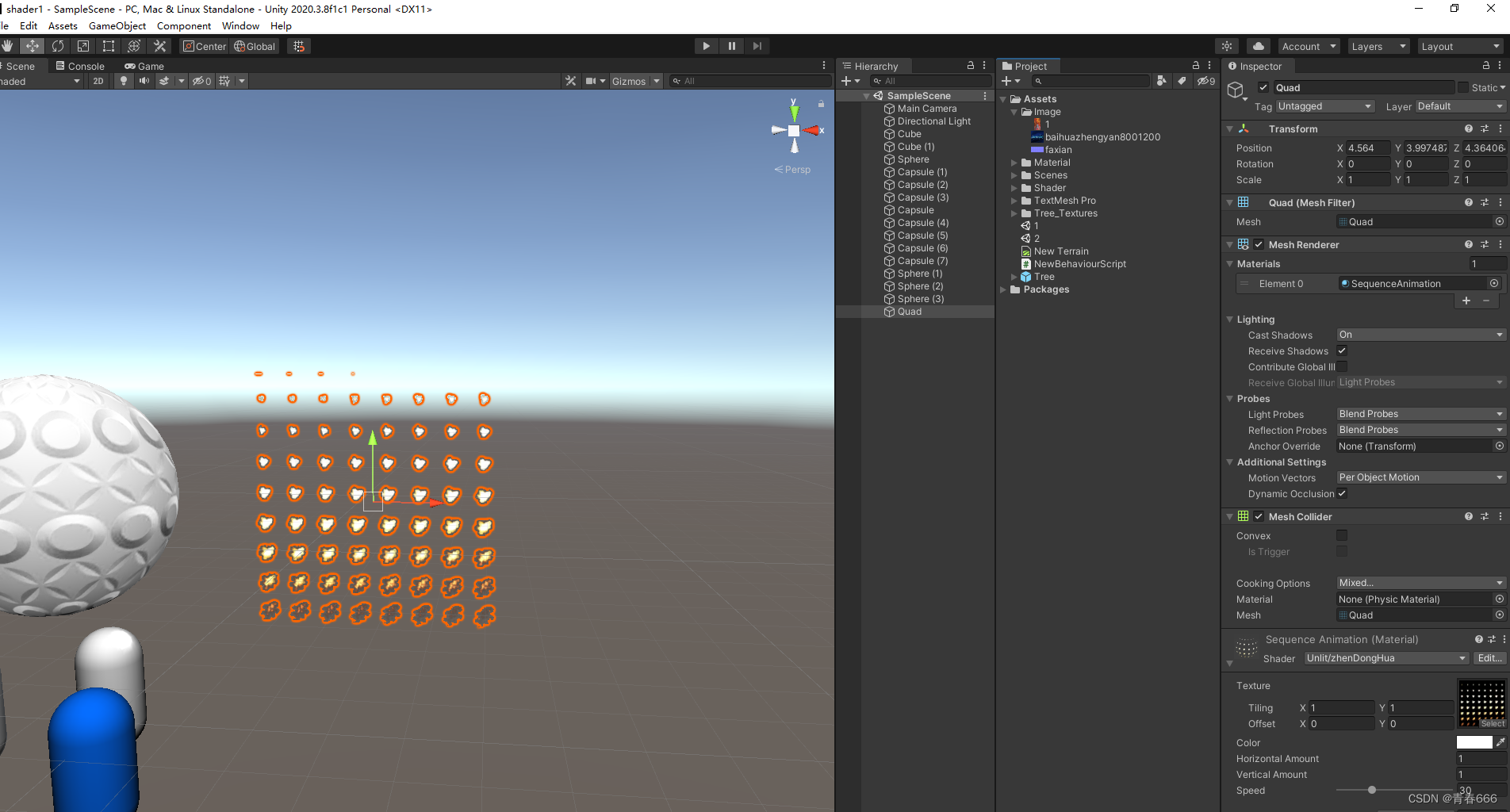The height and width of the screenshot is (812, 1510).
Task: Click the Pause button
Action: [731, 46]
